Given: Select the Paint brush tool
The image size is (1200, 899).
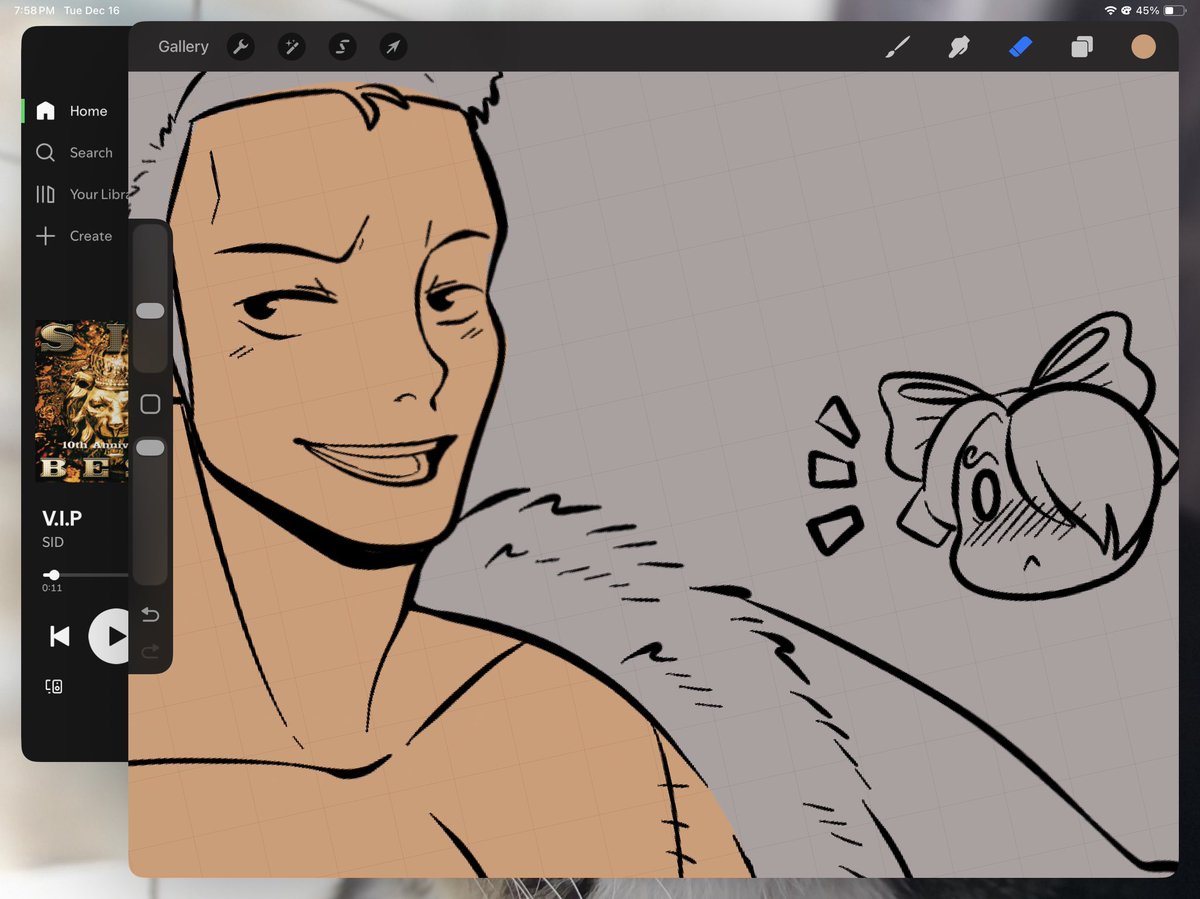Looking at the screenshot, I should 898,46.
